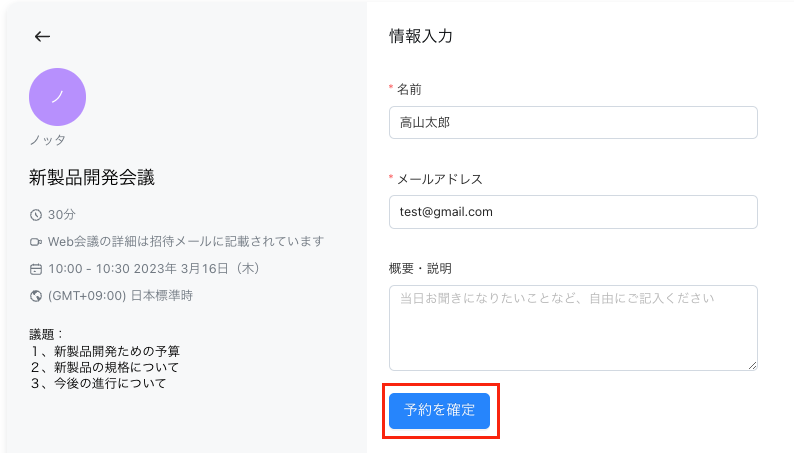Focus the 名前 input field
The image size is (794, 453).
click(x=573, y=122)
